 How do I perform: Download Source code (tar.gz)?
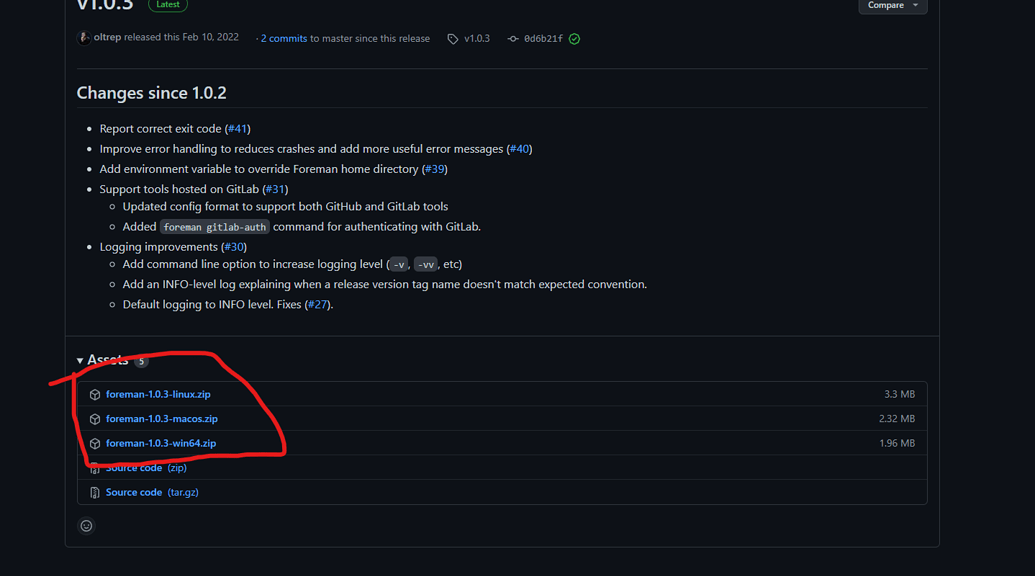(x=152, y=492)
